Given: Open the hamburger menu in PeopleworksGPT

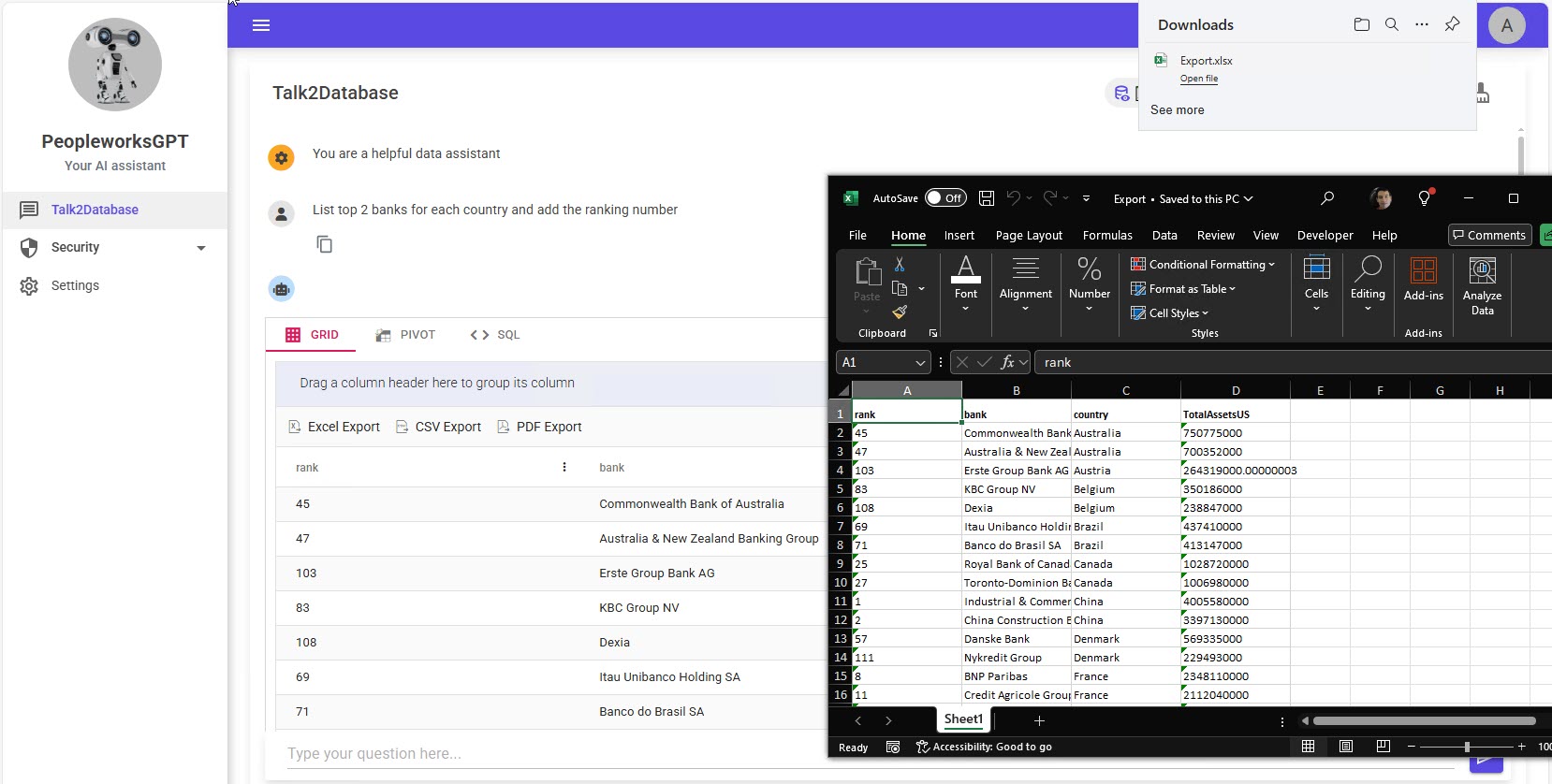Looking at the screenshot, I should pos(261,25).
